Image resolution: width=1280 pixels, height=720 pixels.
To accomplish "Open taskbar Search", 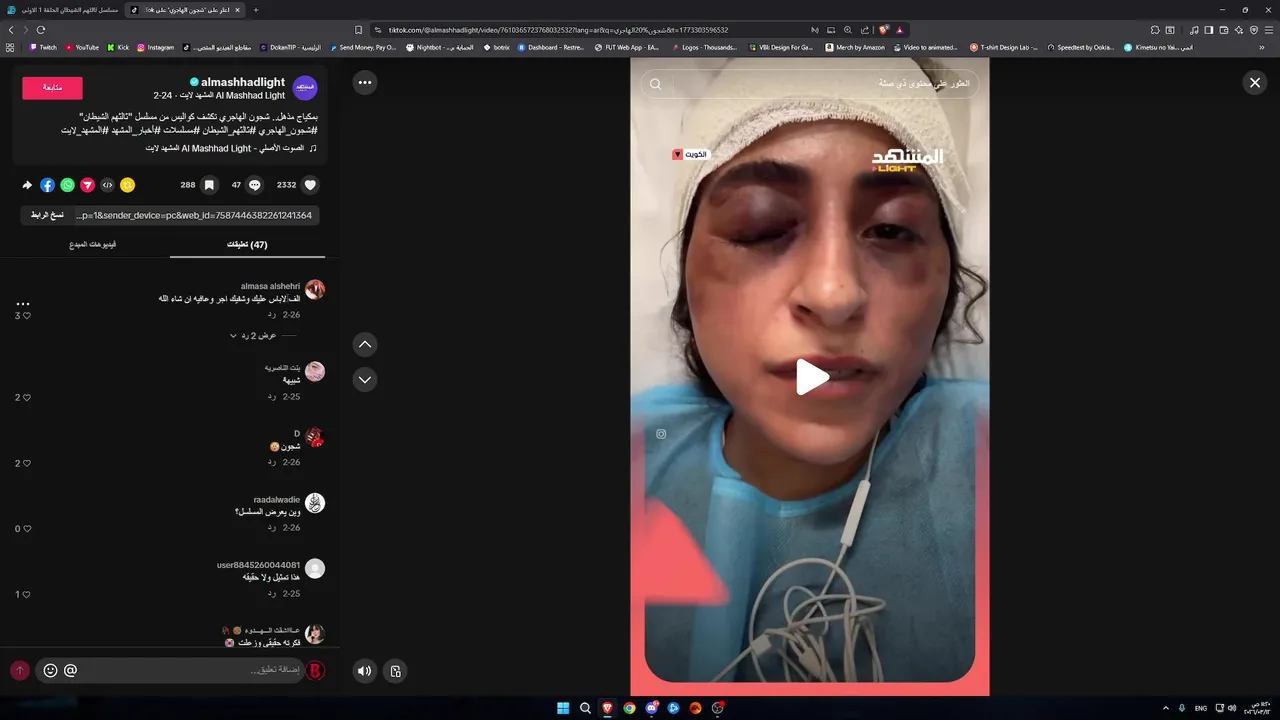I will pos(585,708).
